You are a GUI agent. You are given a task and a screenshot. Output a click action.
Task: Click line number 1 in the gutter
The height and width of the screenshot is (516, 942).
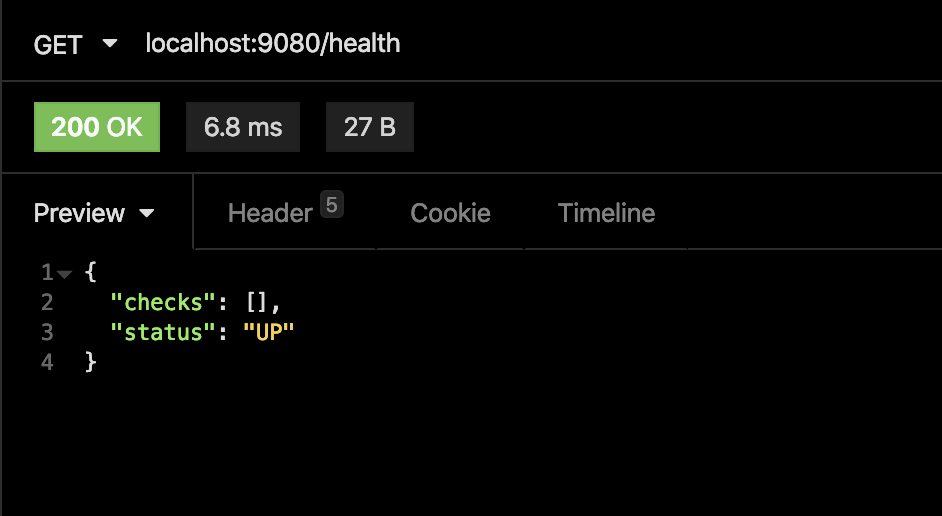click(47, 272)
